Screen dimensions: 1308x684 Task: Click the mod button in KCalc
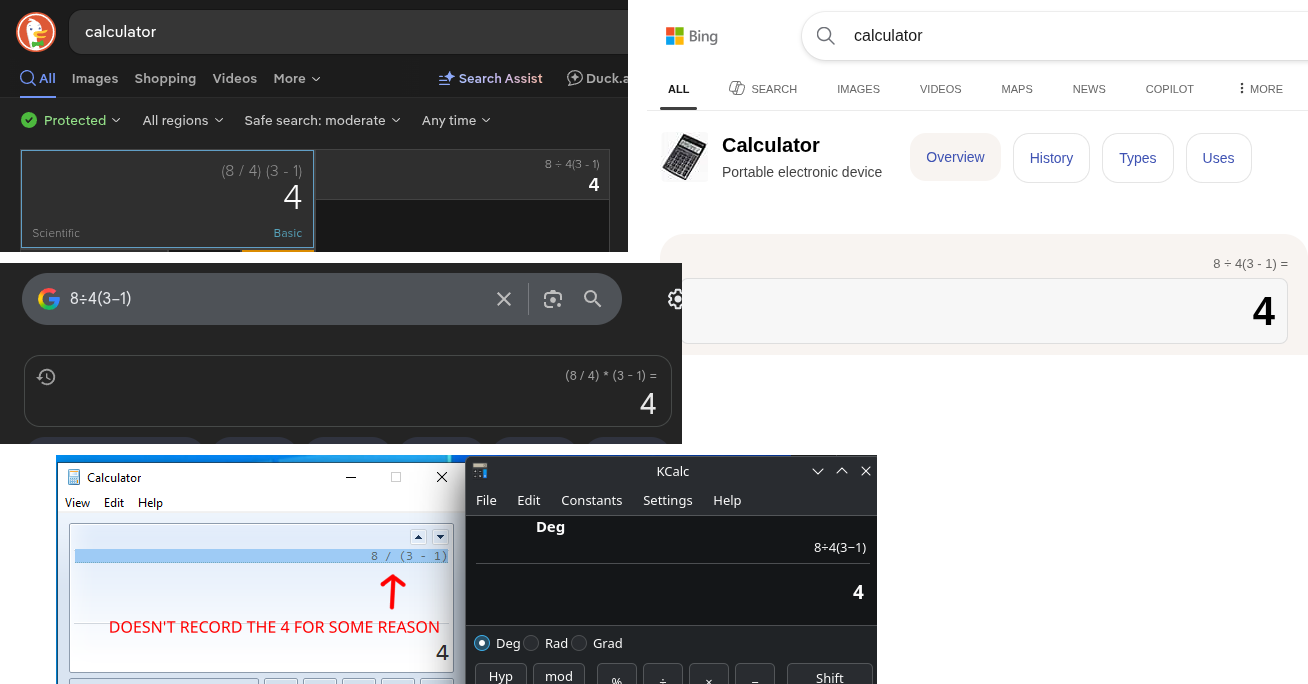(559, 675)
